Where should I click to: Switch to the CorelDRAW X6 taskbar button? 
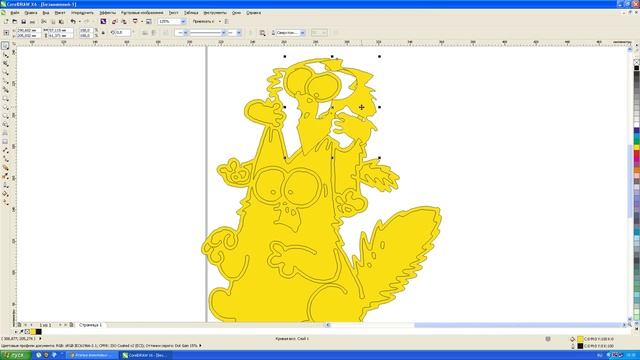[145, 355]
